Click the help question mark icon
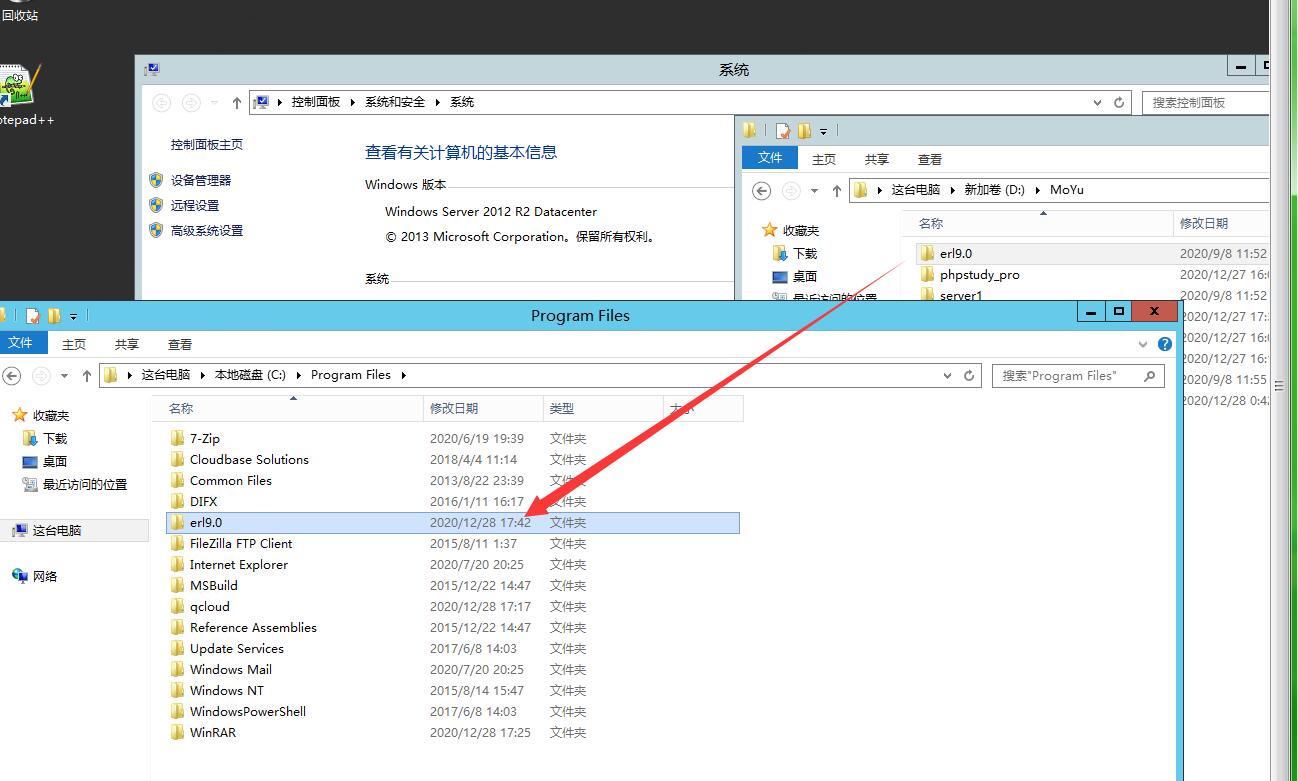This screenshot has width=1298, height=781. 1164,344
